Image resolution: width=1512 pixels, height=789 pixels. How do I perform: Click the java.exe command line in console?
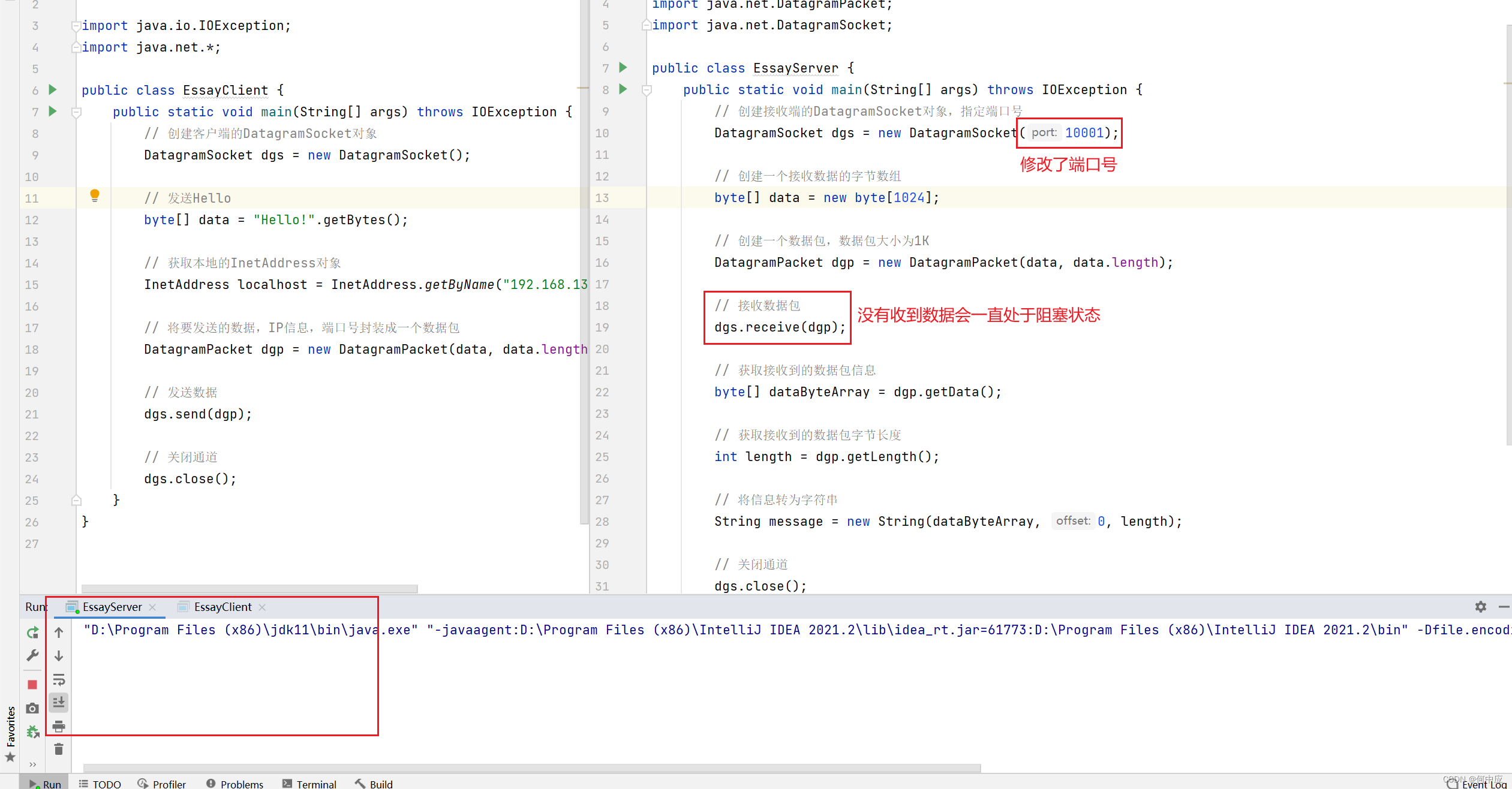point(796,630)
